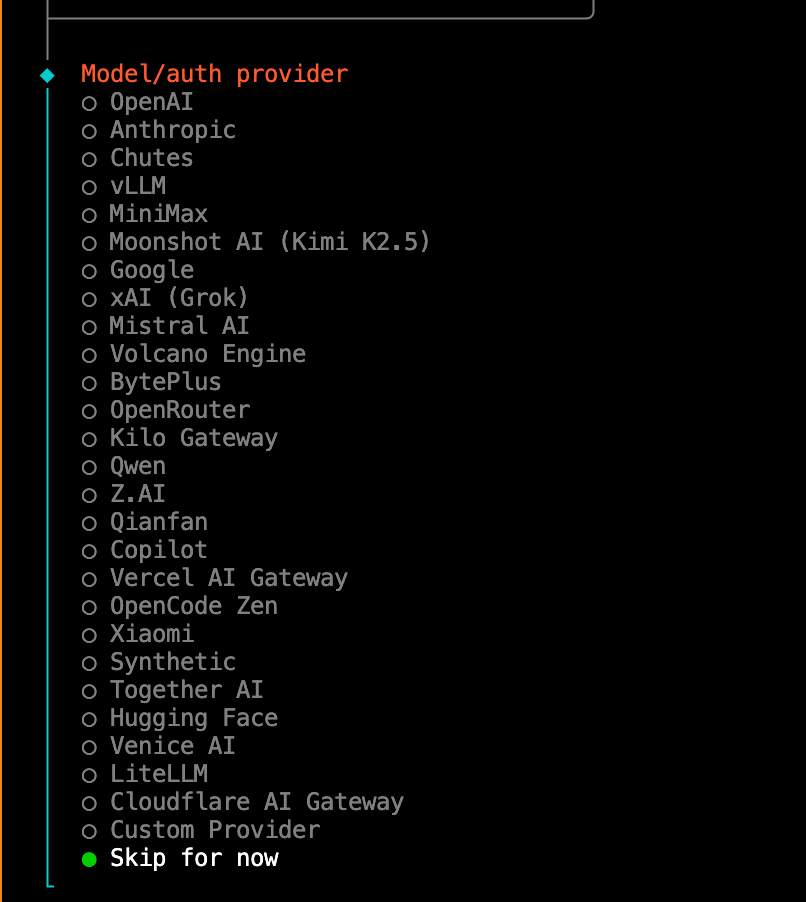Select the xAI (Grok) option

click(x=178, y=298)
